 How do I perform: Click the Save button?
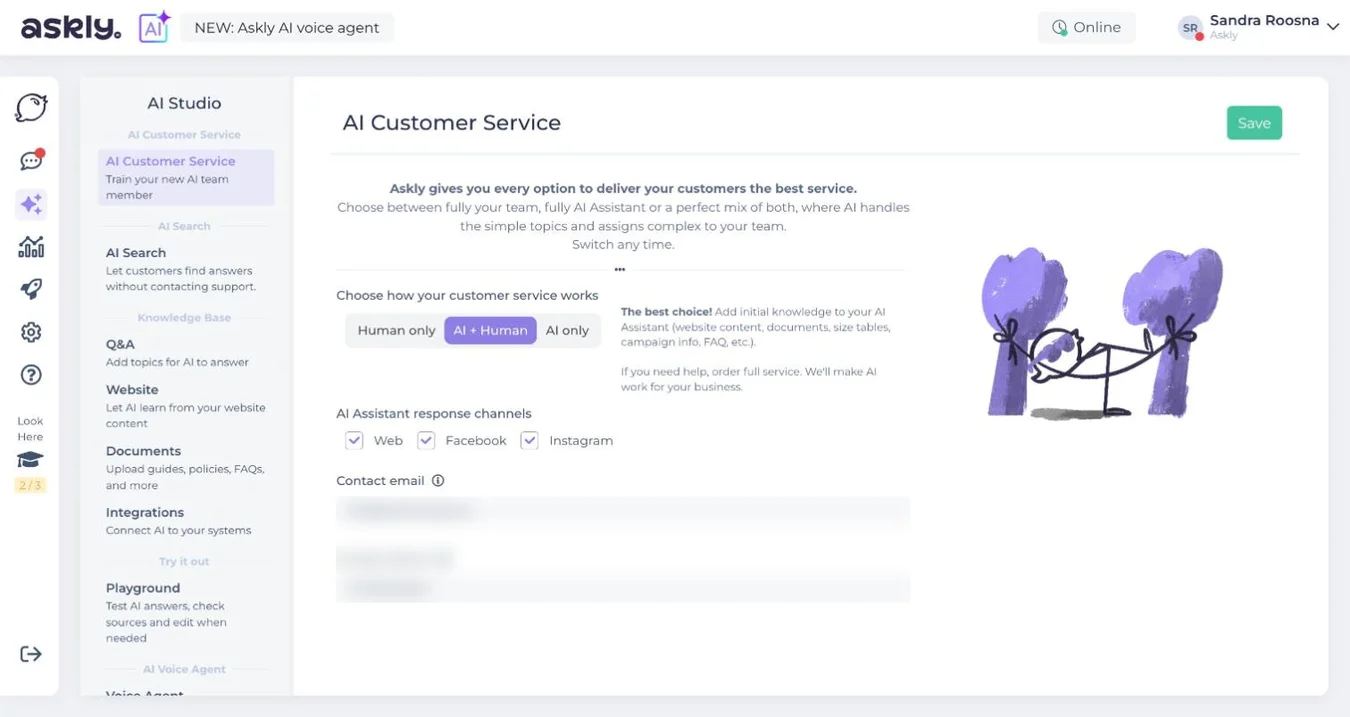click(1254, 123)
